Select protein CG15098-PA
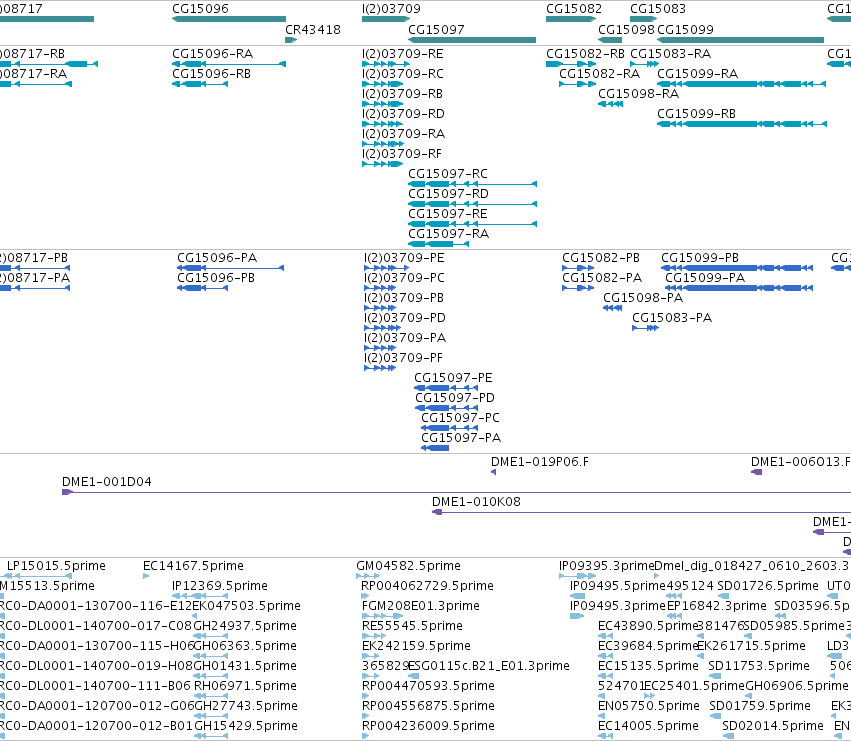 [x=643, y=298]
